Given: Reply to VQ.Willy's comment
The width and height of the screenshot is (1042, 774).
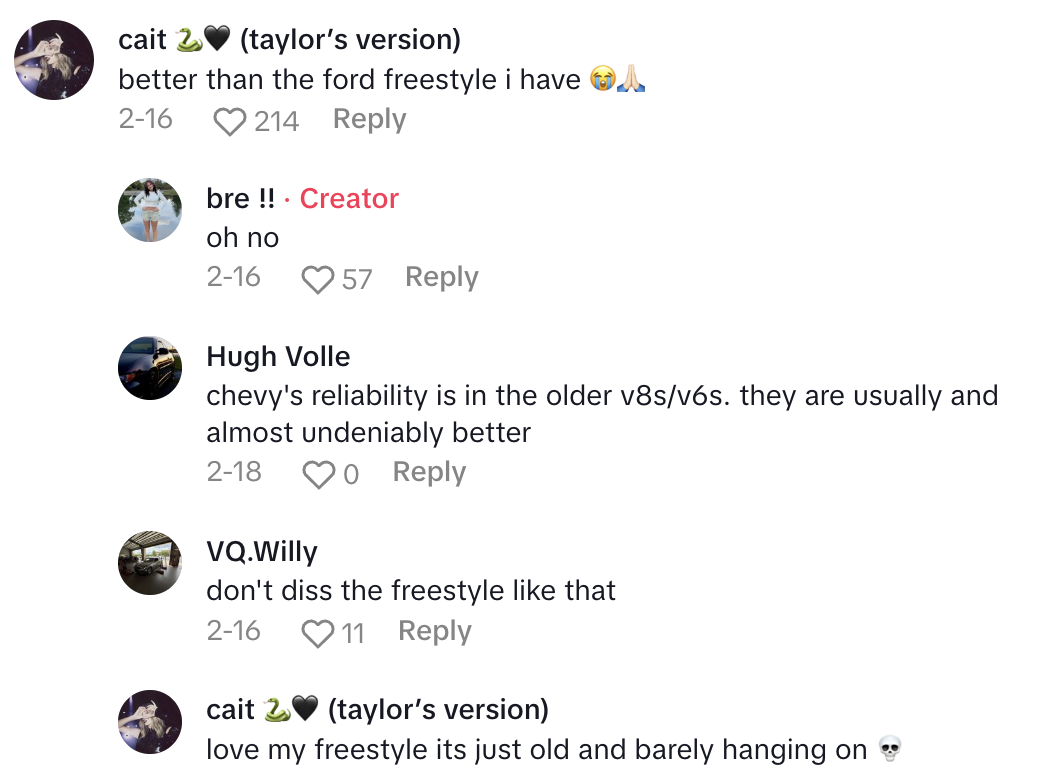Looking at the screenshot, I should coord(434,631).
